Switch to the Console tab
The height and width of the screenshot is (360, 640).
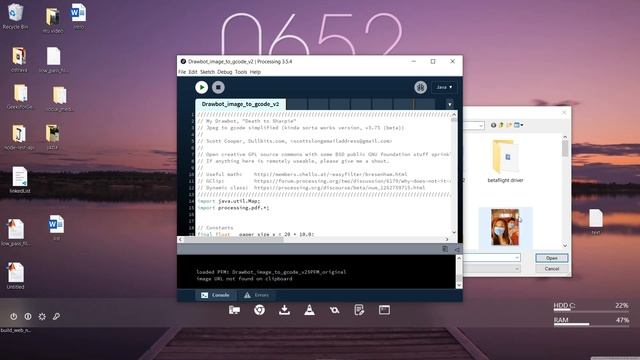[x=215, y=295]
